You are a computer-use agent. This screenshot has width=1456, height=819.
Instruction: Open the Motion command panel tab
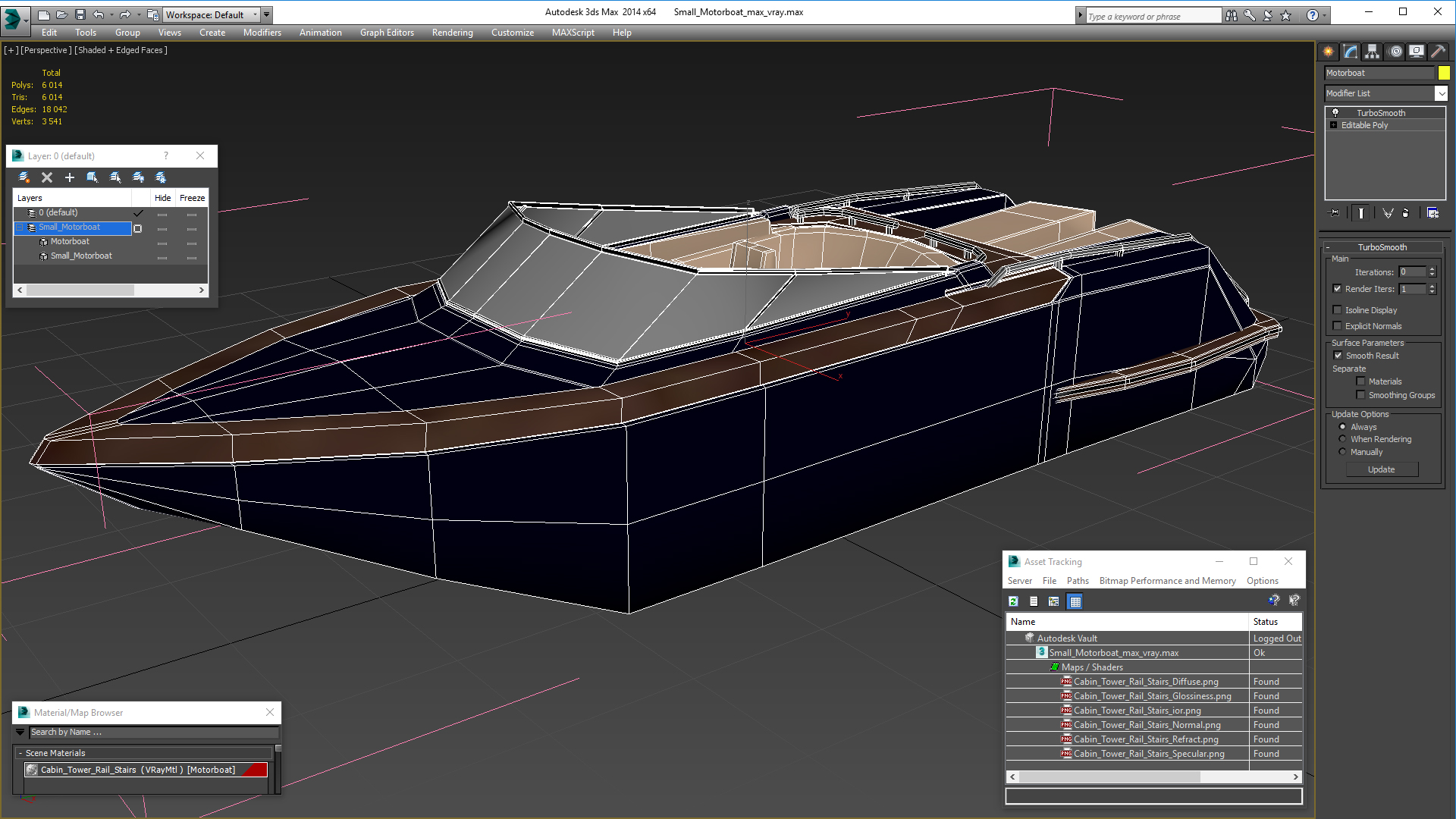pos(1395,52)
